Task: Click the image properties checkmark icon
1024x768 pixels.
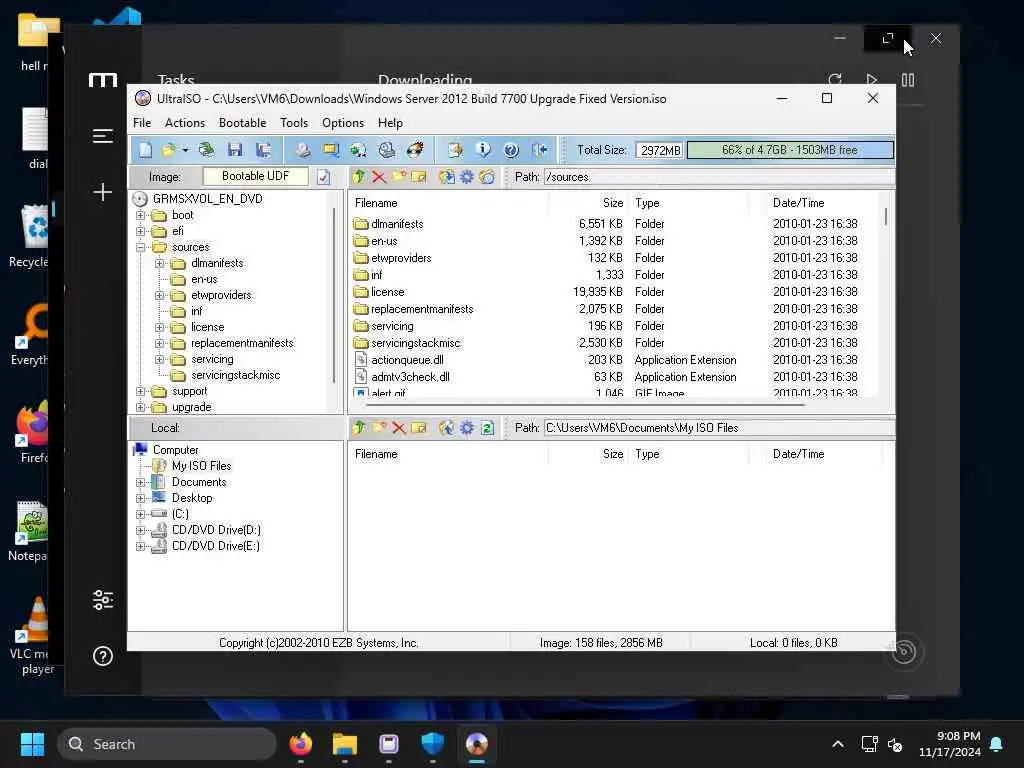Action: [x=323, y=177]
